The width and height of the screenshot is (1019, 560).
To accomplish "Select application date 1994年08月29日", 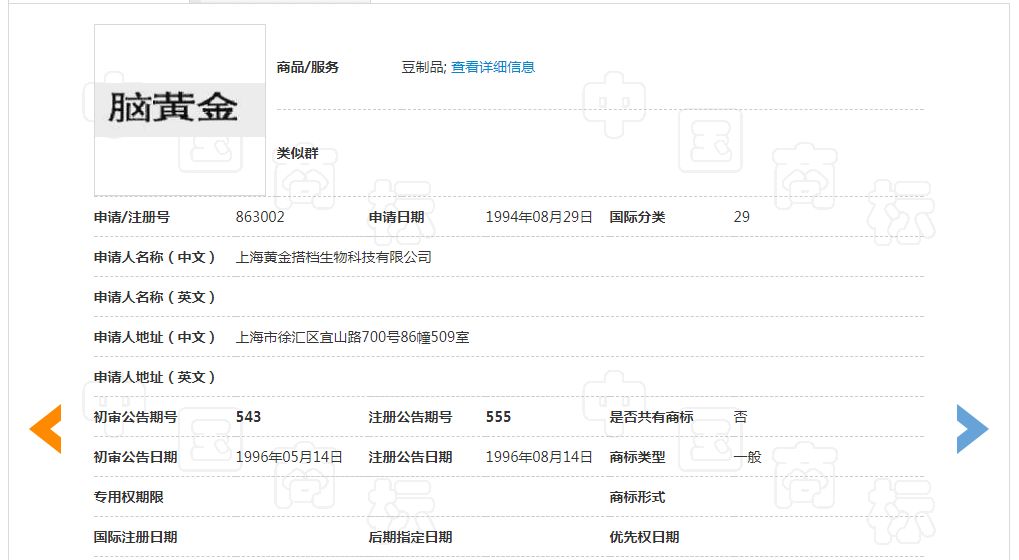I will (539, 217).
